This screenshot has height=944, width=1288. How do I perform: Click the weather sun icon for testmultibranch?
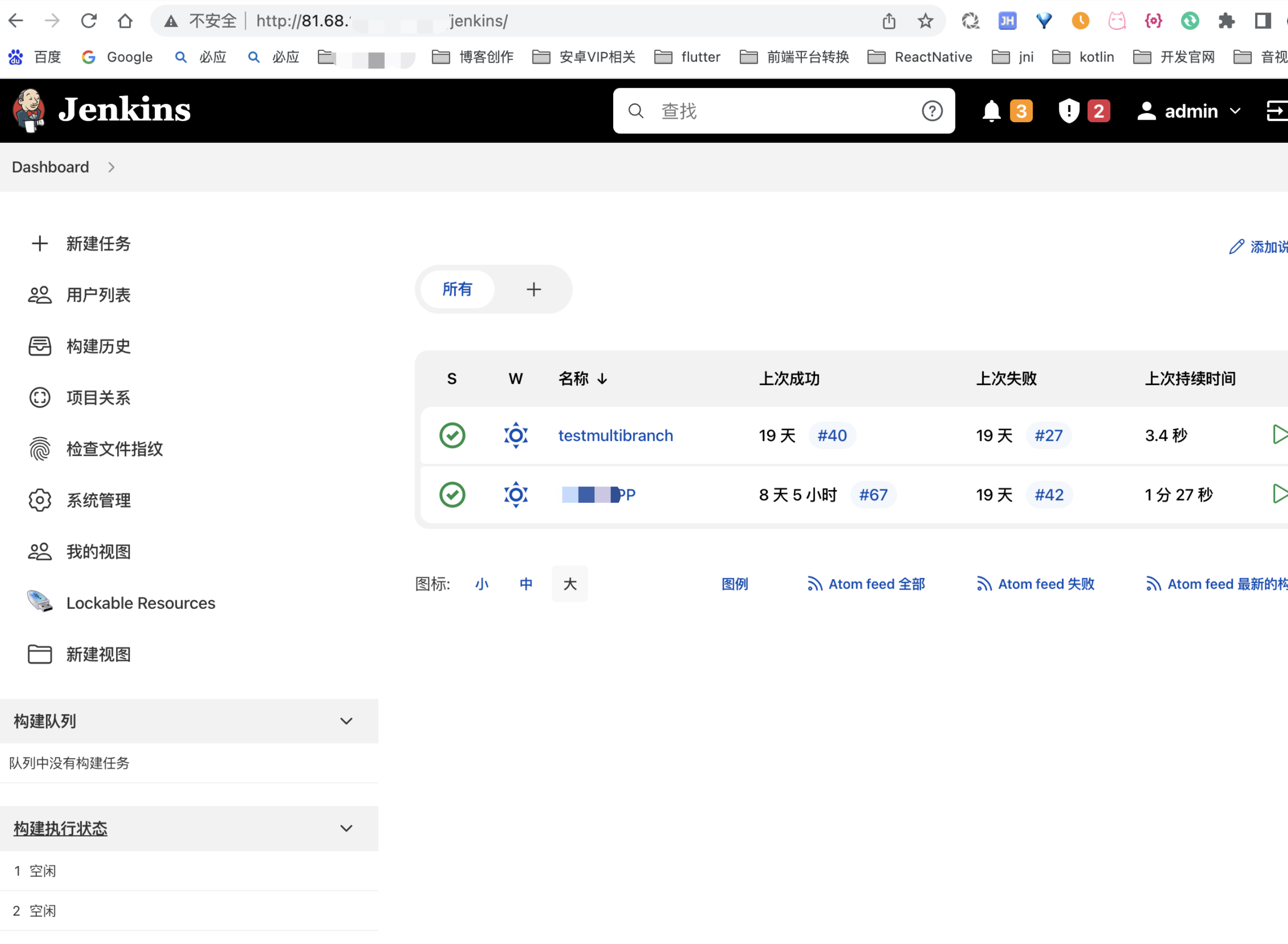point(516,436)
